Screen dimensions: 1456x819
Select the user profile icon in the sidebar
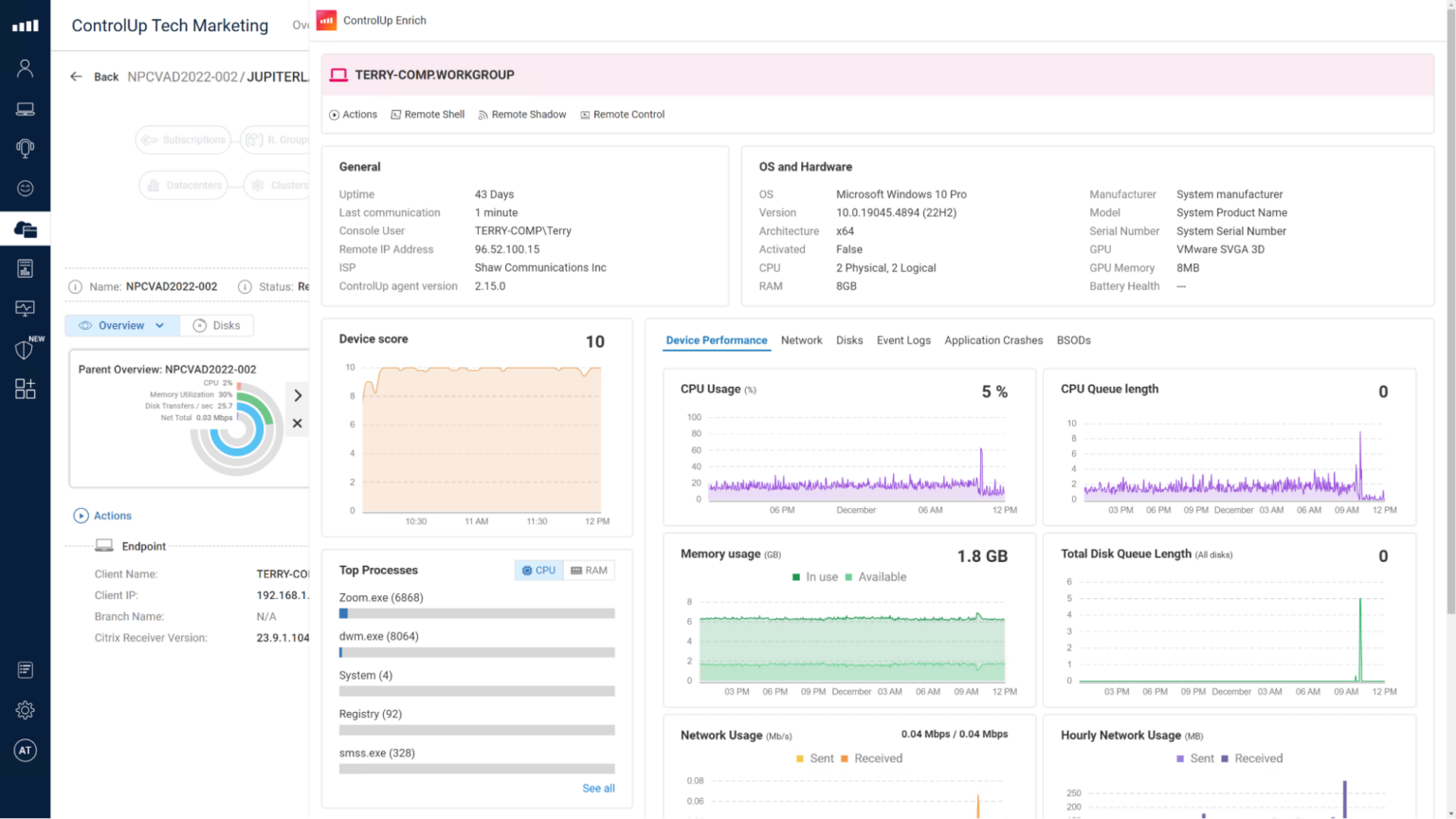point(25,67)
